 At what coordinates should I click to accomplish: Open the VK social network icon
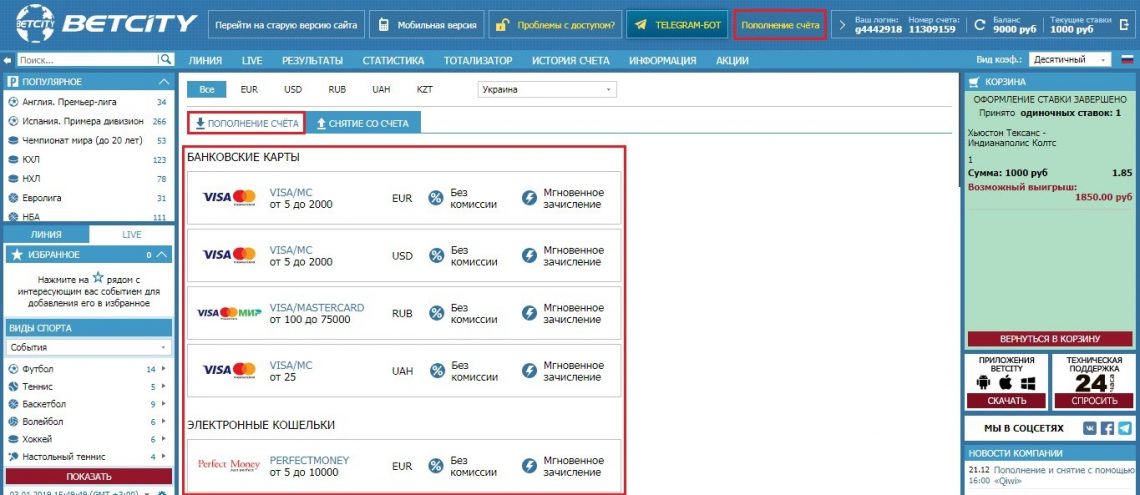1091,428
